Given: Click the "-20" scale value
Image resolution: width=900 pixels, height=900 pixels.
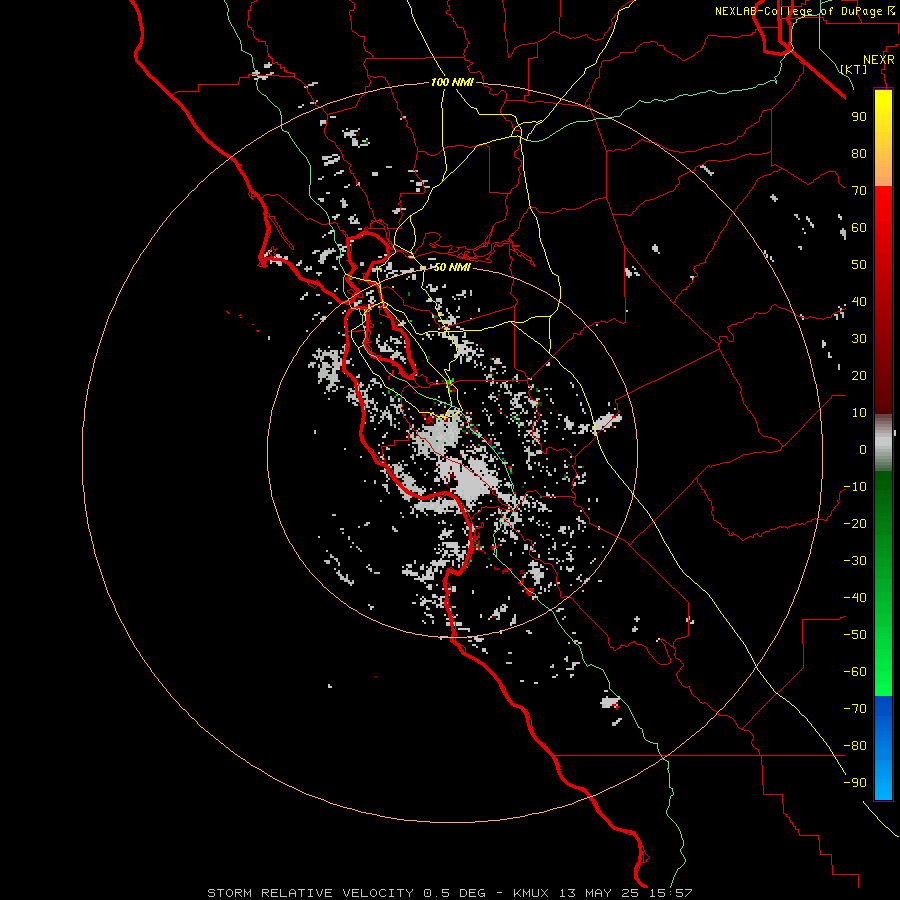Looking at the screenshot, I should coord(855,523).
